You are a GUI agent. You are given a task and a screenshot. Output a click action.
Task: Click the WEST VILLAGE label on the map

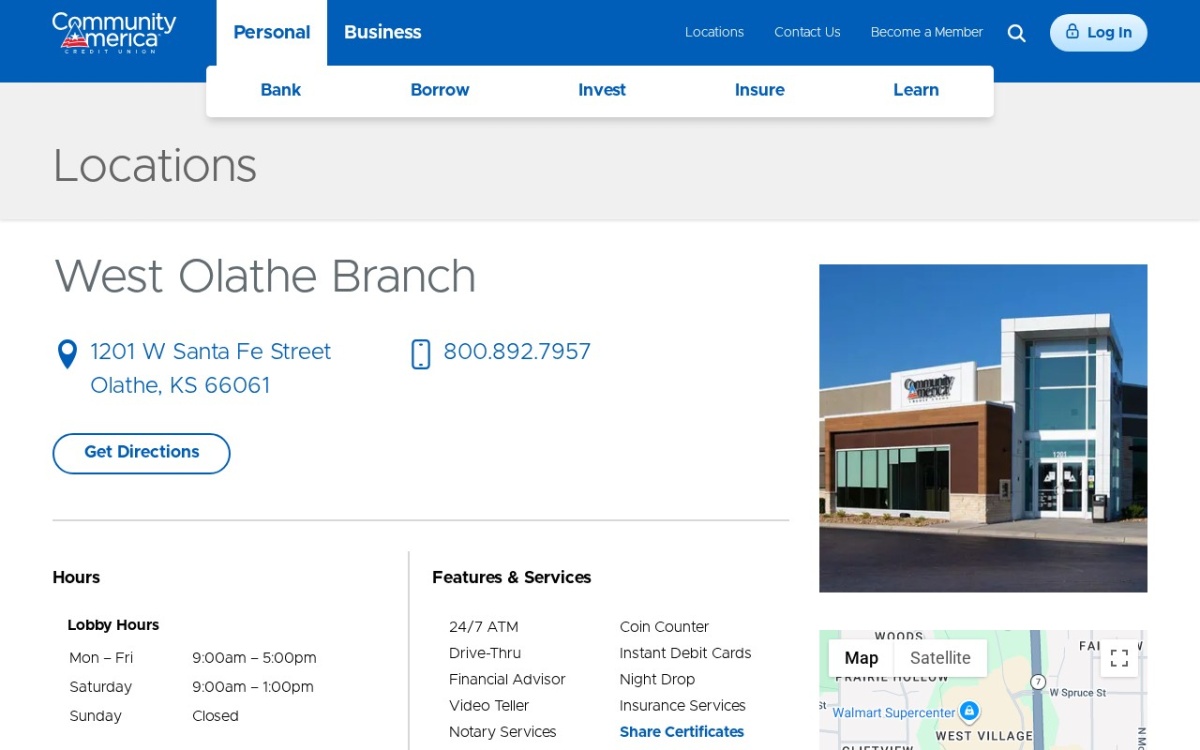pyautogui.click(x=984, y=736)
